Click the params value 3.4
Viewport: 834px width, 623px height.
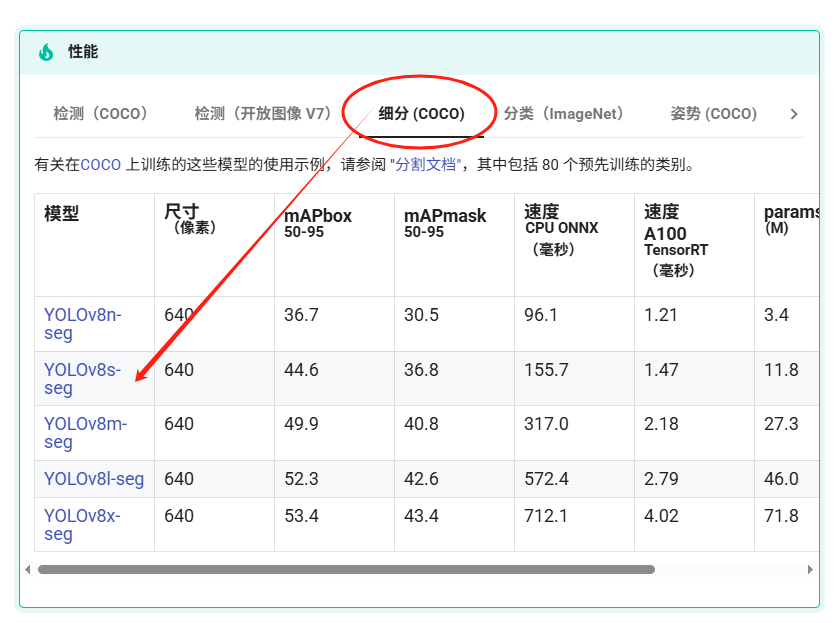point(776,314)
